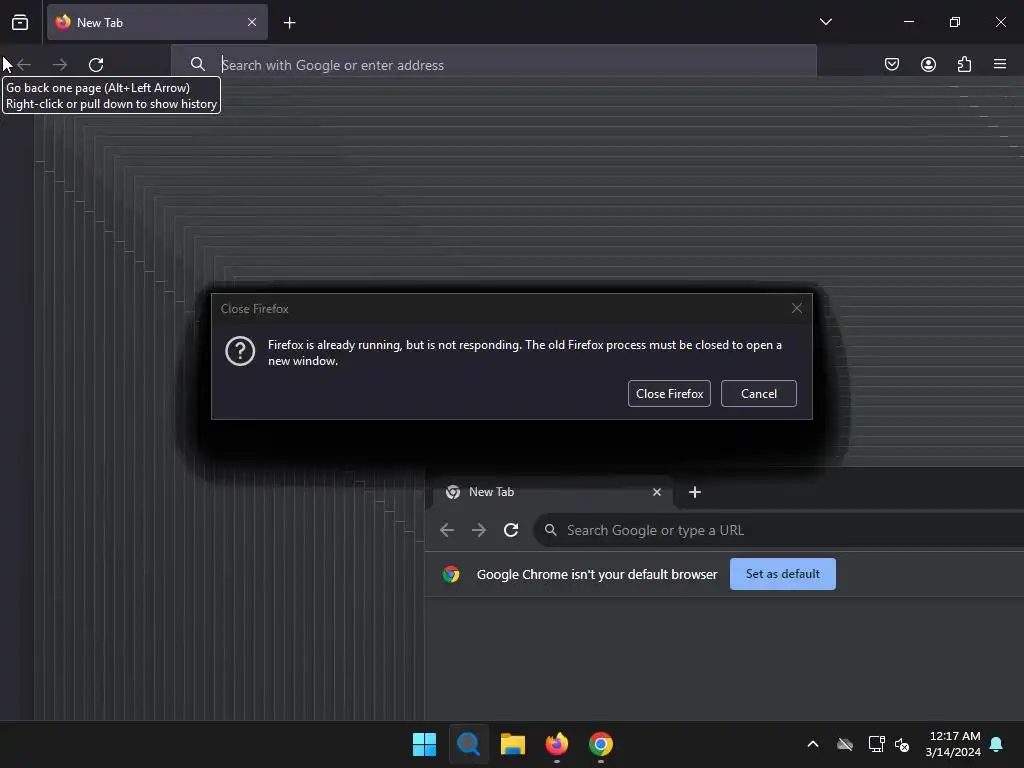Click the Close Firefox button in dialog
The height and width of the screenshot is (768, 1024).
tap(669, 394)
